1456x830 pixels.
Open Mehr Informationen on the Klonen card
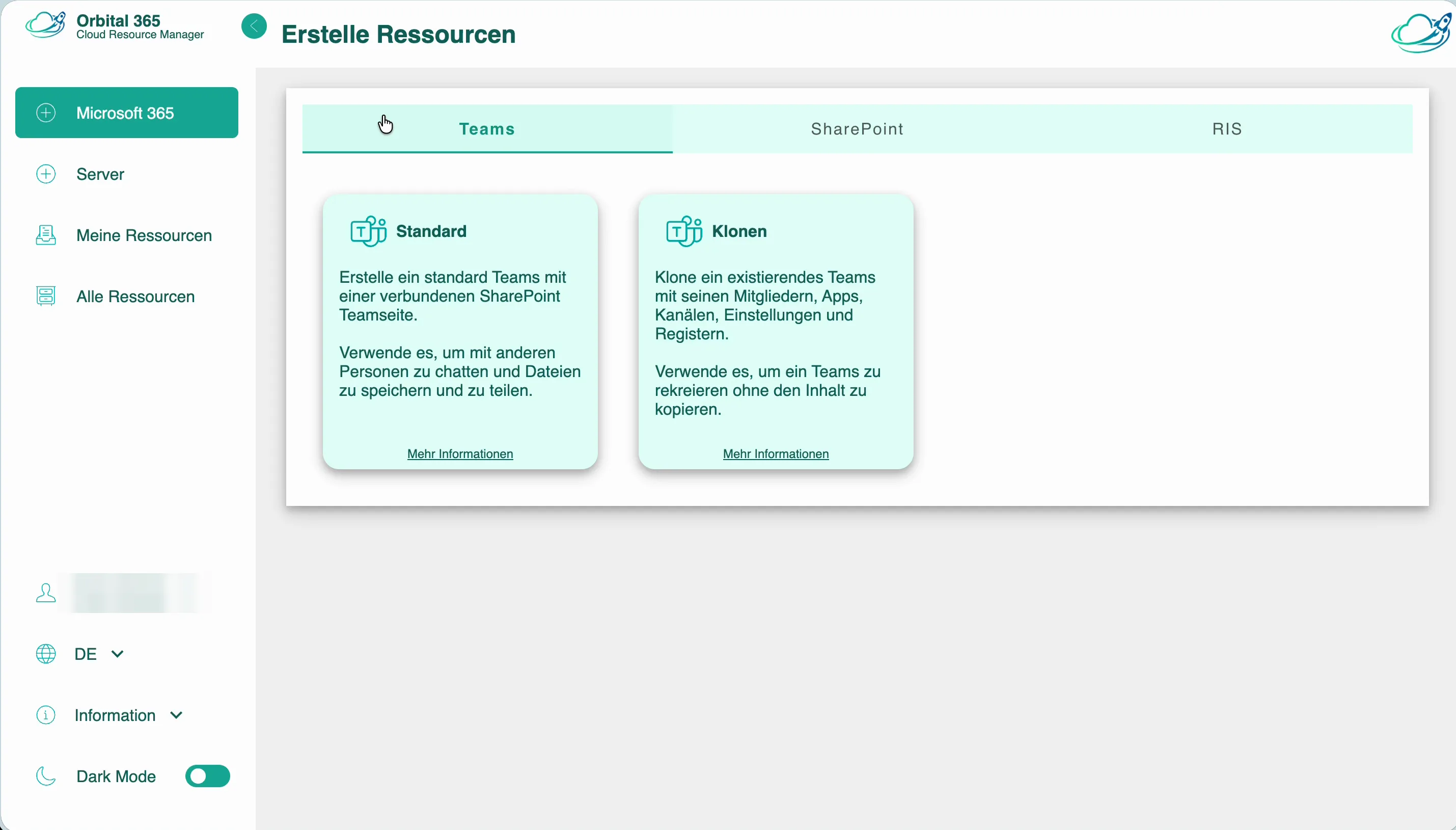tap(776, 454)
